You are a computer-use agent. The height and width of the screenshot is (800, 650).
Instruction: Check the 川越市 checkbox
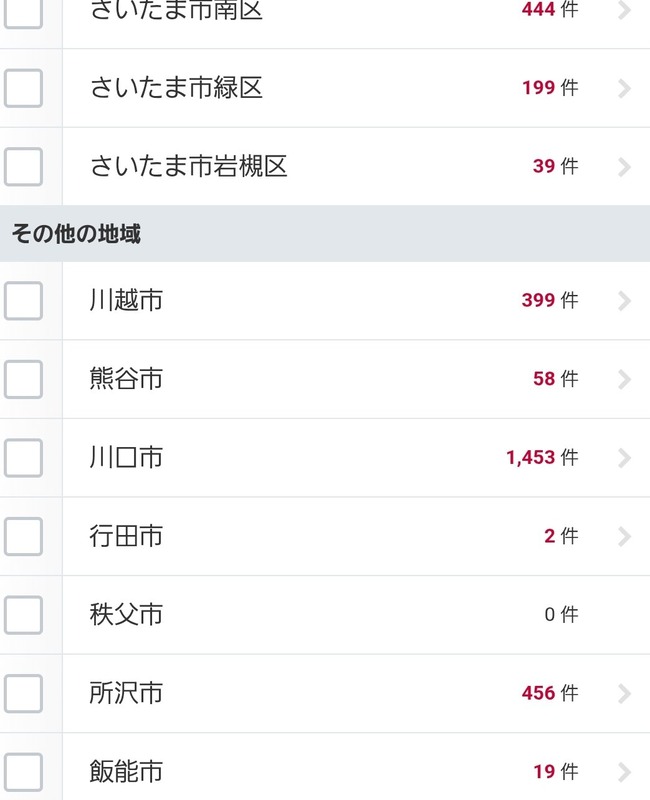pos(24,300)
